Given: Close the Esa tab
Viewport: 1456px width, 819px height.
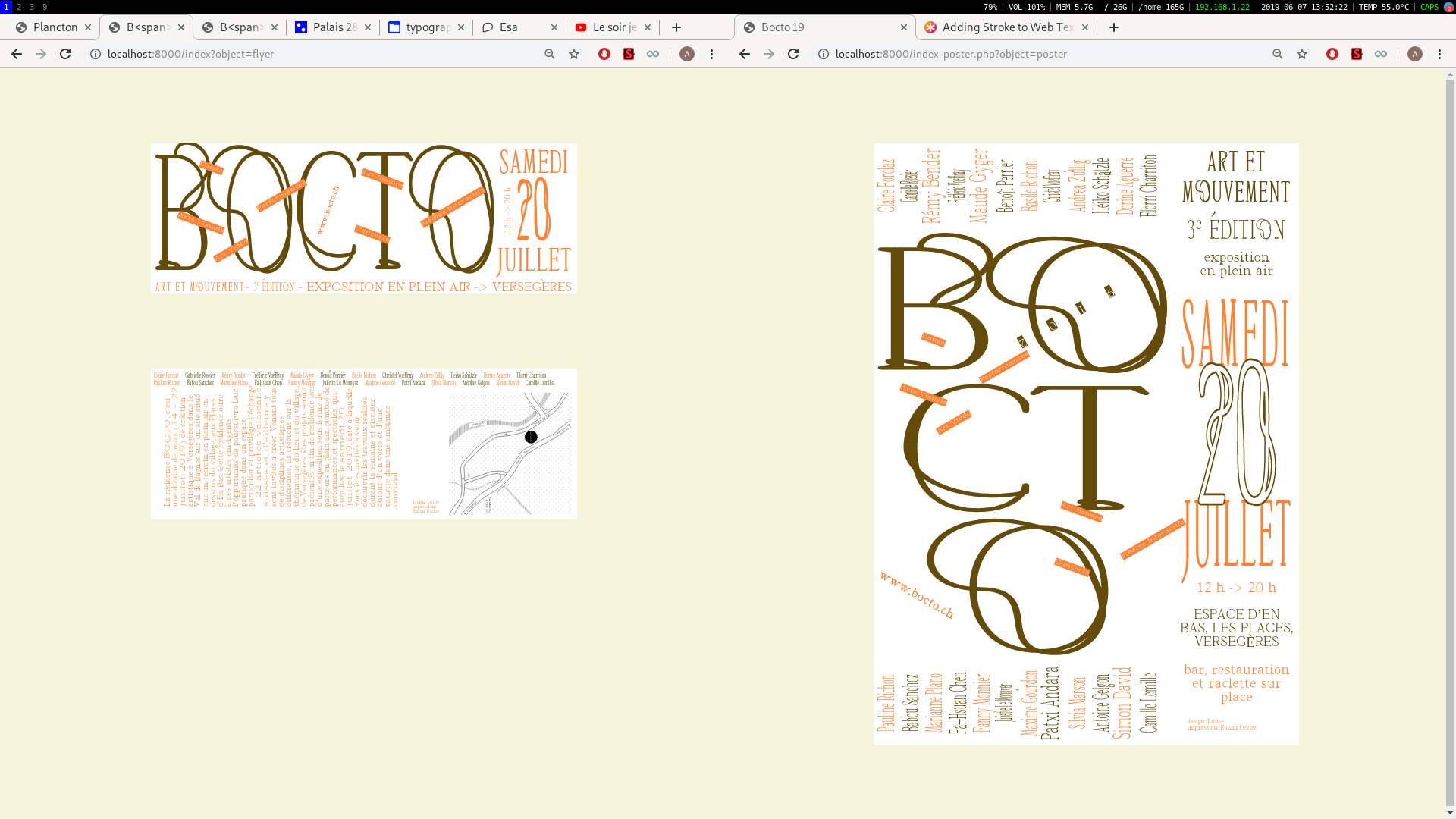Looking at the screenshot, I should click(x=554, y=27).
